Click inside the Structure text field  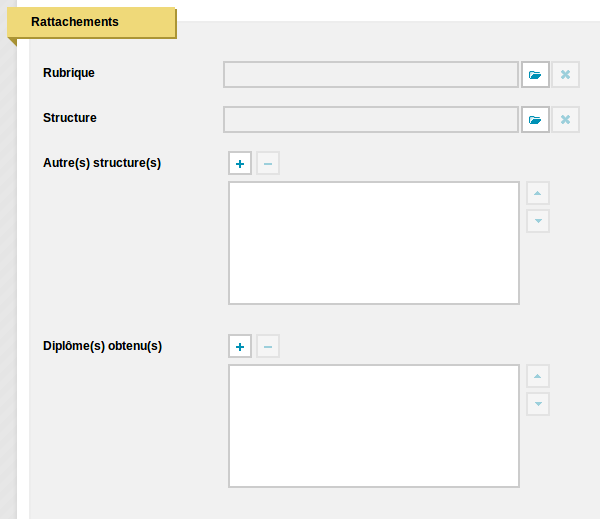pos(371,120)
